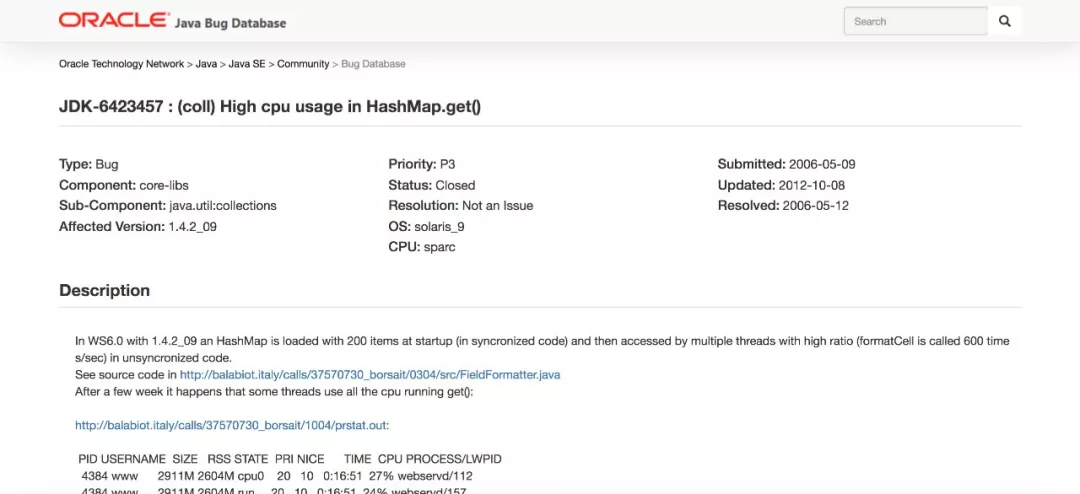Click the Affected Version 1.4.2_09 value

(x=193, y=226)
